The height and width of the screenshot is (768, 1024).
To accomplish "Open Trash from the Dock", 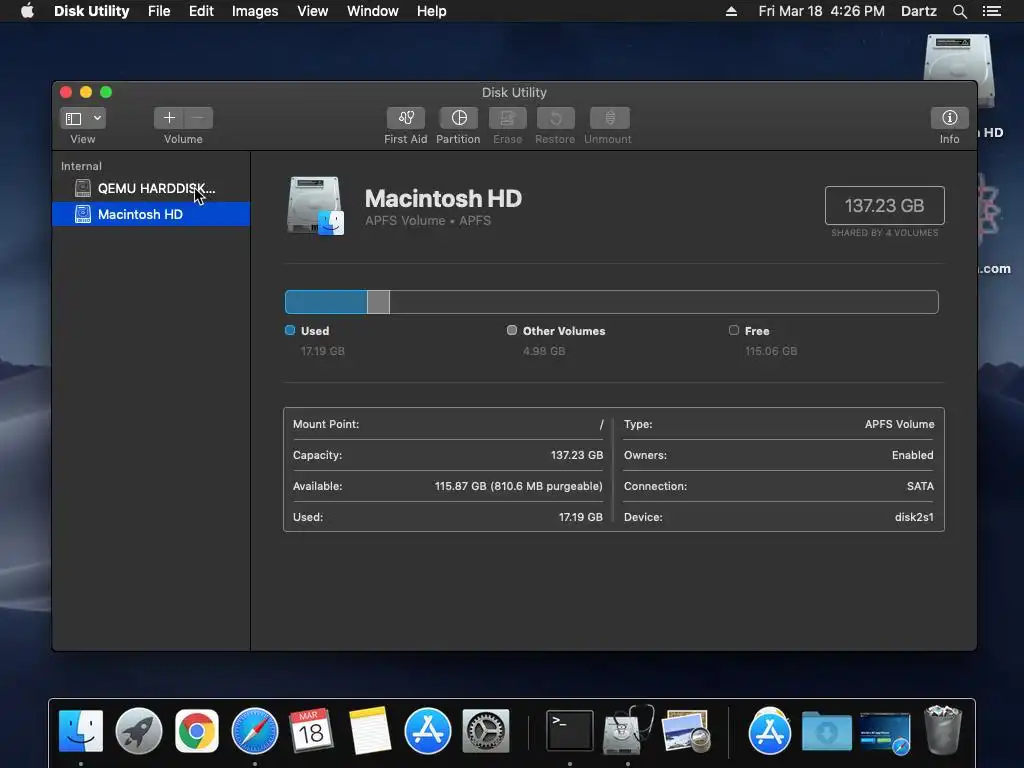I will click(x=943, y=730).
